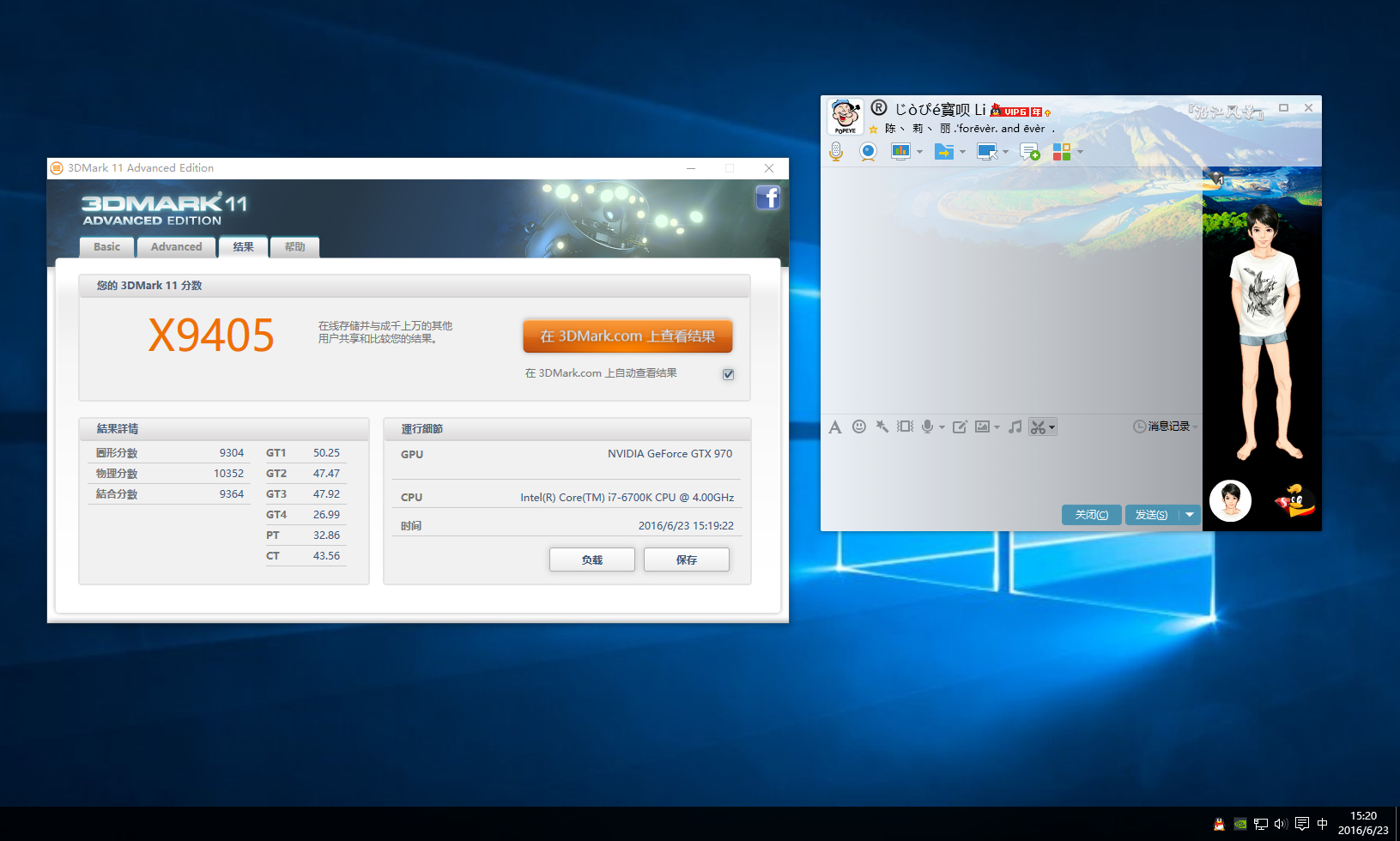Click the 图形分数 value 9304
The image size is (1400, 841).
(x=232, y=453)
